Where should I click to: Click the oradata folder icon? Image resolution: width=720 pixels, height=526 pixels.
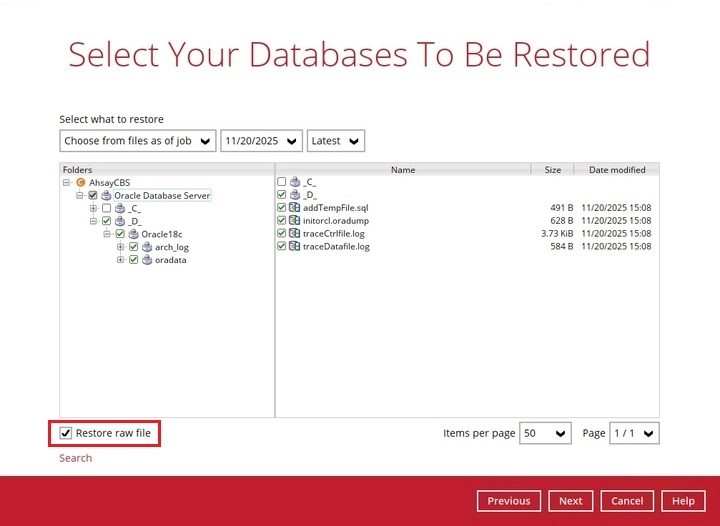[147, 260]
